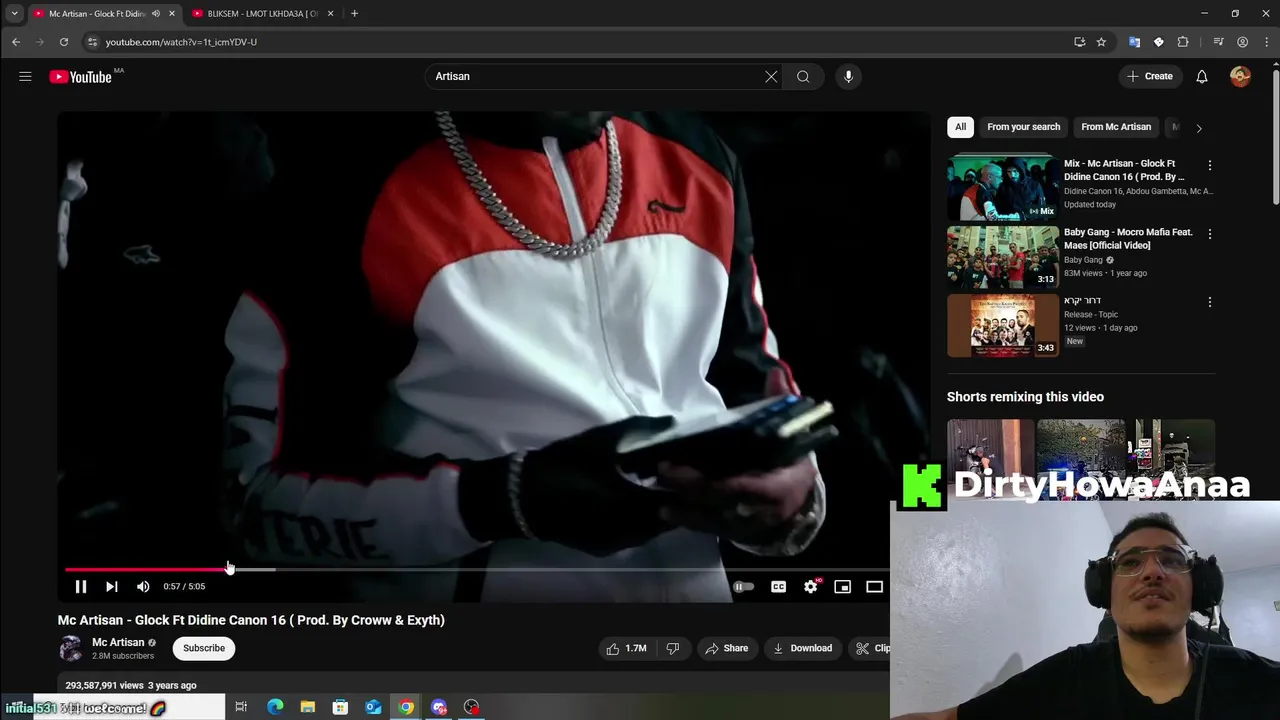Open the YouTube account avatar menu
The image size is (1280, 720).
pos(1240,76)
